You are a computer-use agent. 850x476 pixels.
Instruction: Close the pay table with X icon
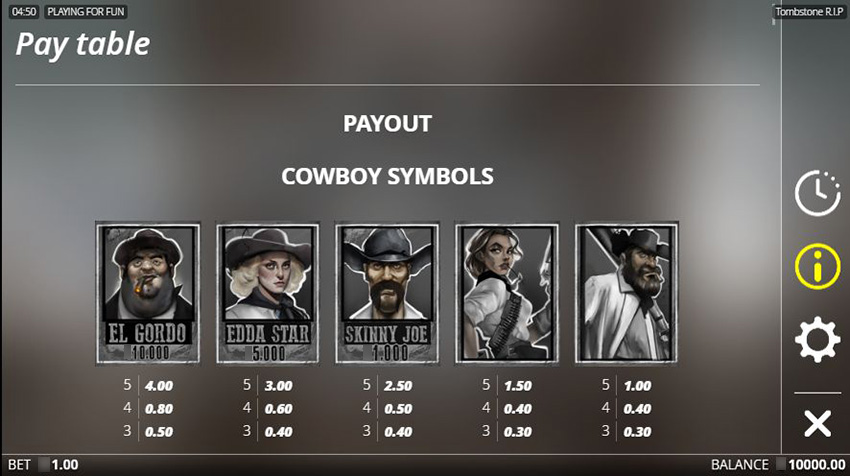pyautogui.click(x=817, y=423)
